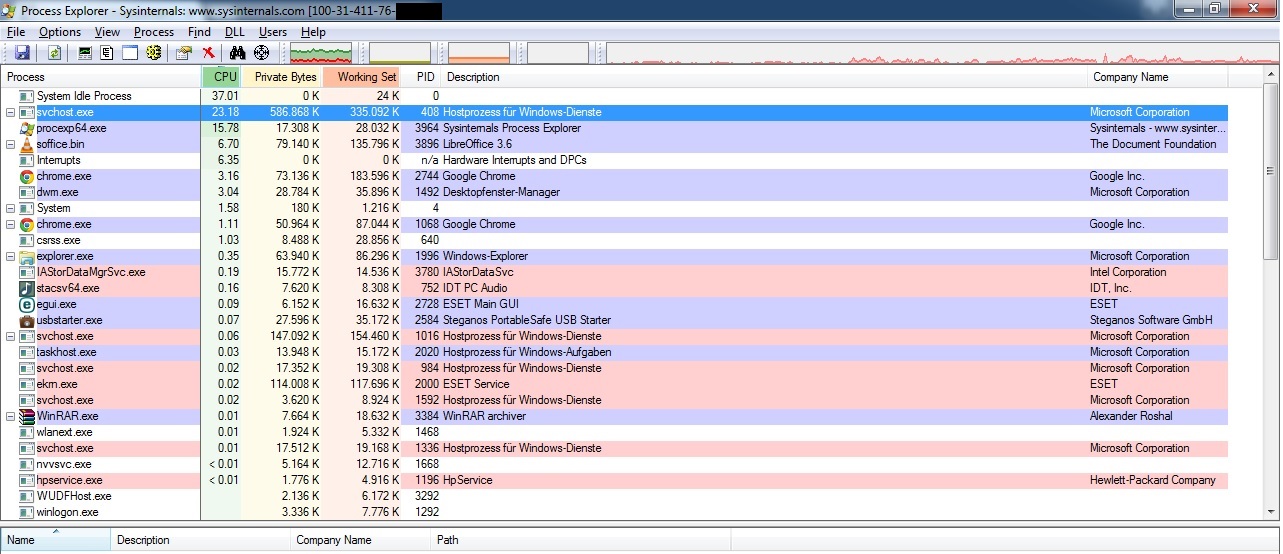Select the soffice.bin LibreOffice icon
The width and height of the screenshot is (1283, 554).
click(x=27, y=144)
